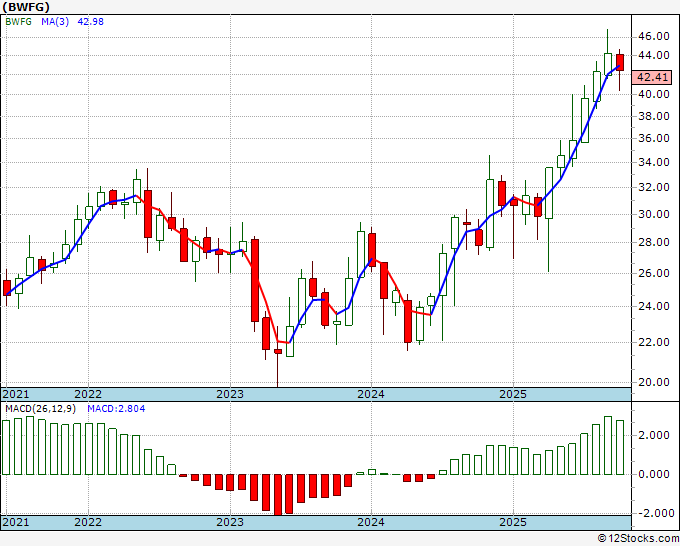
Task: Click the latest red candlestick near 44.00
Action: [x=620, y=62]
